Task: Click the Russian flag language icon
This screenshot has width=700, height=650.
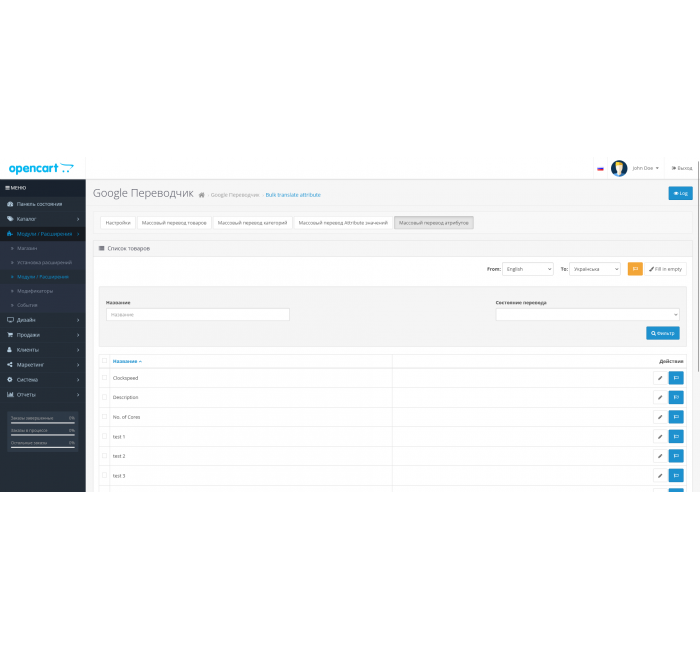Action: (600, 169)
